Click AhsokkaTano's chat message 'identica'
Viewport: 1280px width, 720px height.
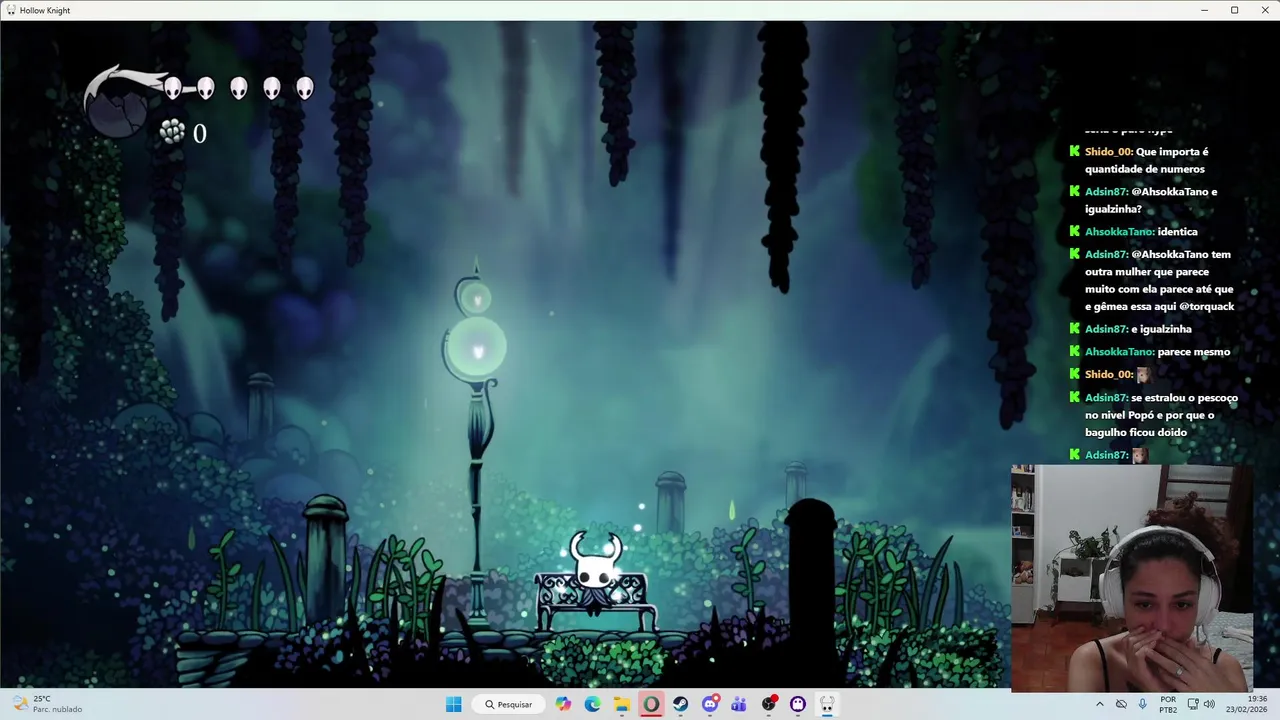pos(1177,232)
